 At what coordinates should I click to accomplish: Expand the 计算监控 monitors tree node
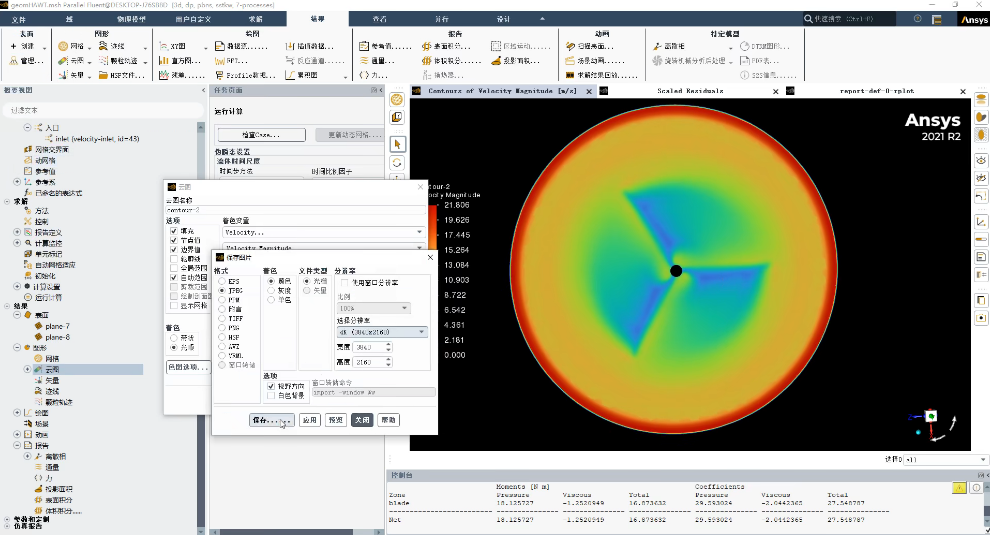pyautogui.click(x=17, y=243)
